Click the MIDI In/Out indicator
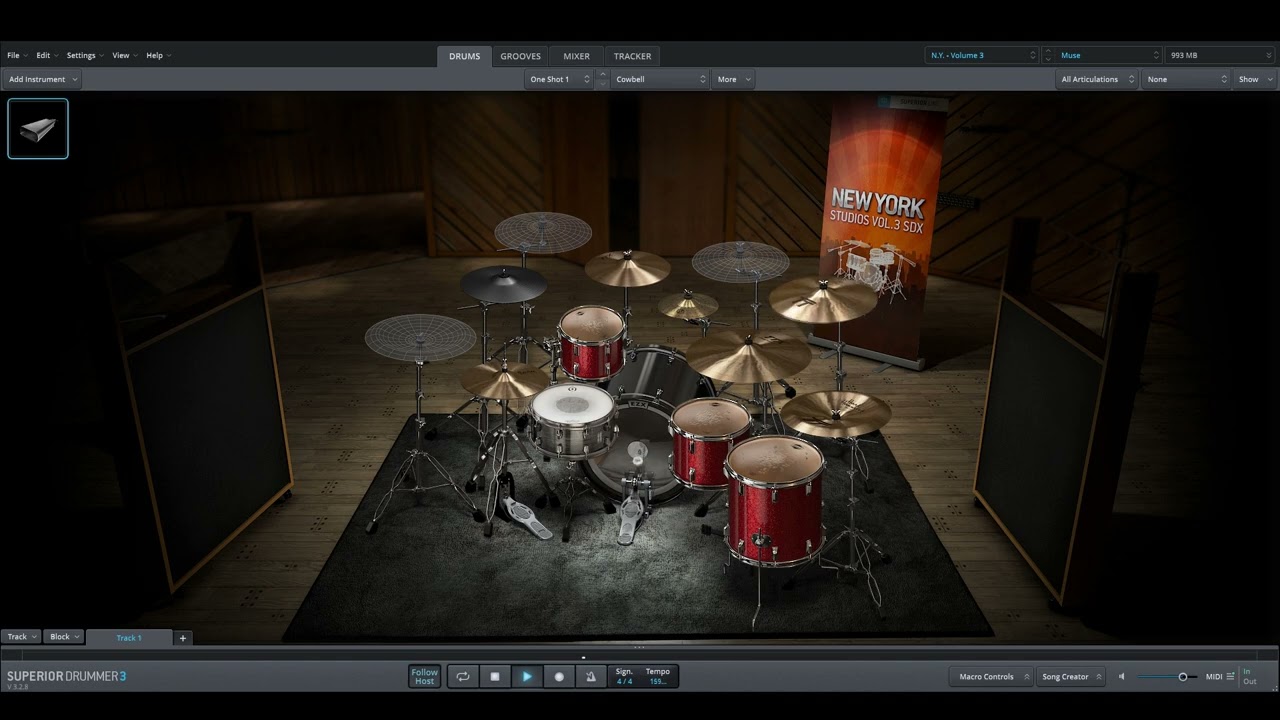1280x720 pixels. pos(1249,676)
